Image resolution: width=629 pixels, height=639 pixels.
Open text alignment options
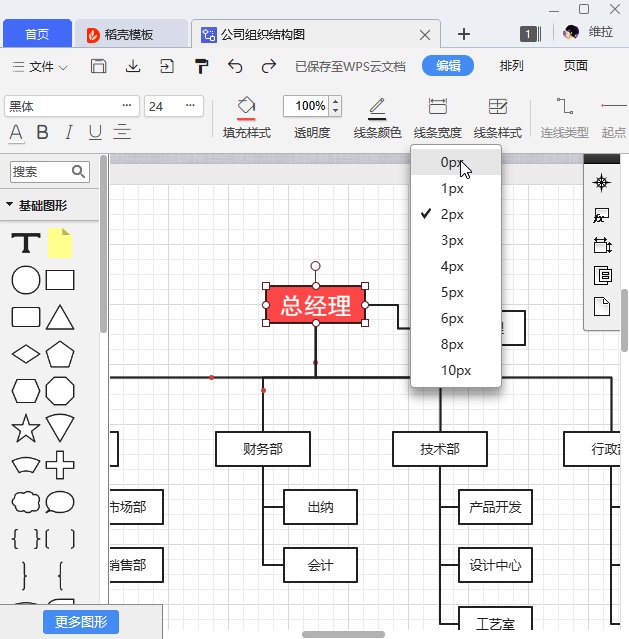click(x=121, y=132)
